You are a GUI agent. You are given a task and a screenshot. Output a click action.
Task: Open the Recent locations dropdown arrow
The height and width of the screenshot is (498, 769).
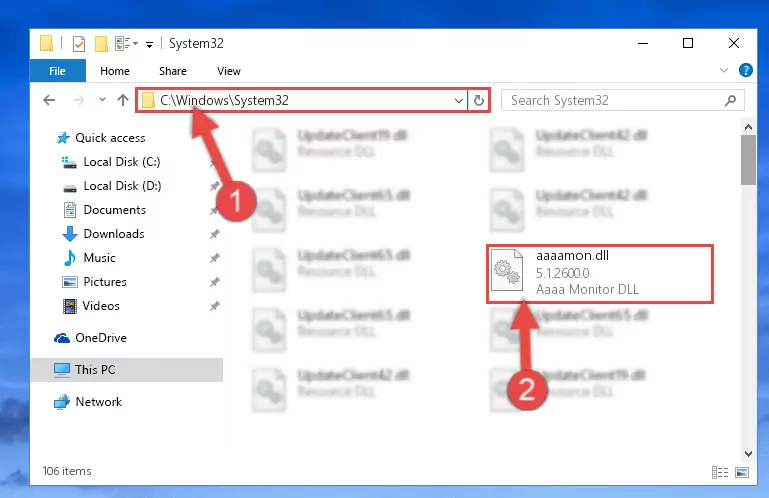coord(102,100)
